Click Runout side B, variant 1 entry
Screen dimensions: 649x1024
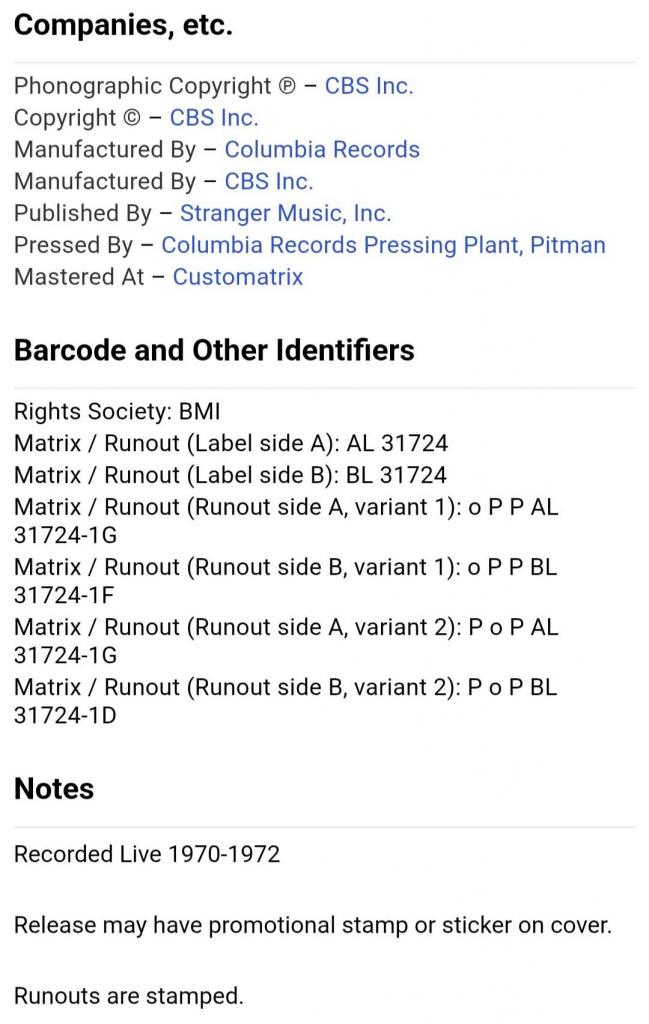285,581
